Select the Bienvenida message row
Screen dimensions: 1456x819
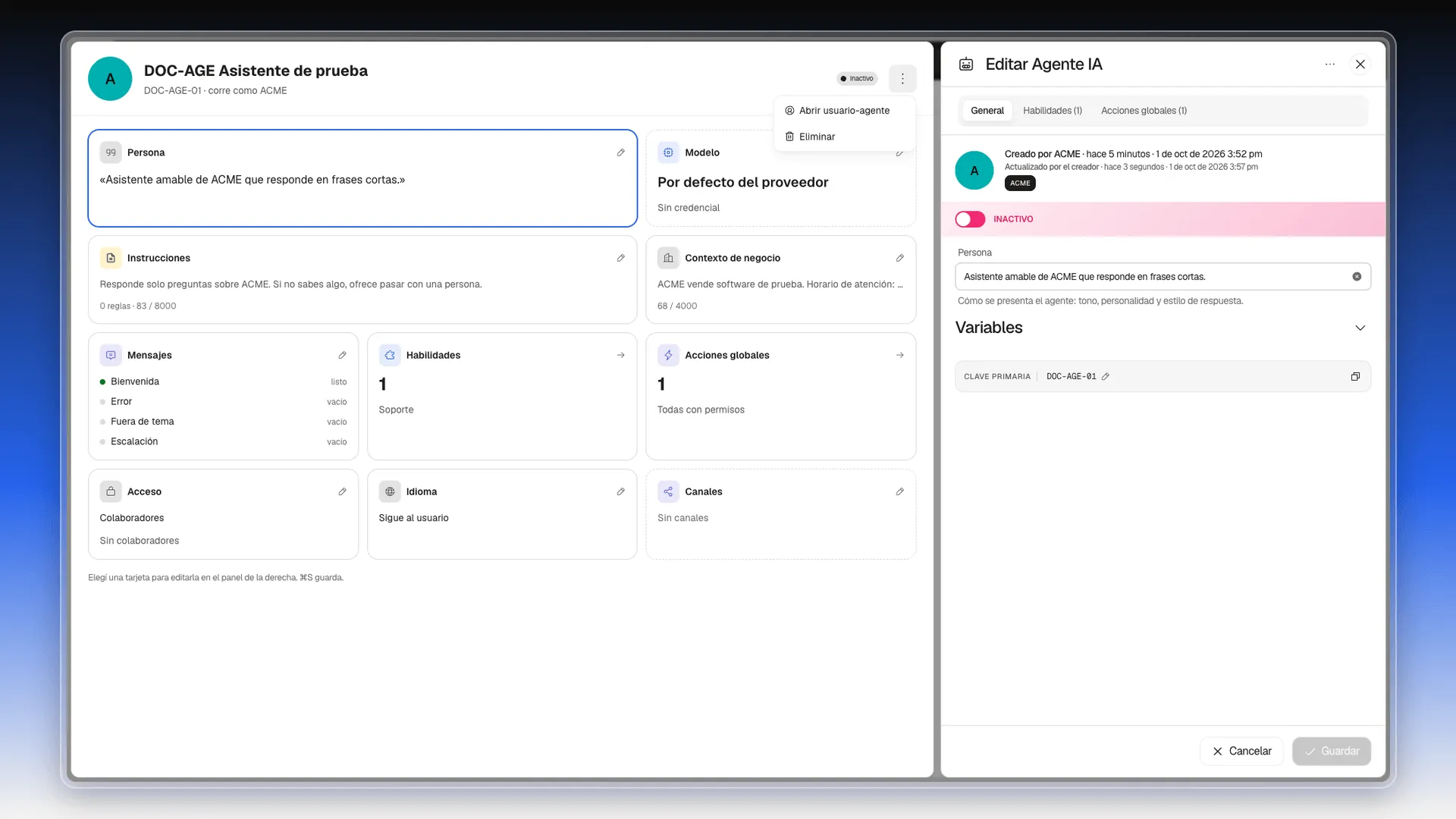pos(223,381)
